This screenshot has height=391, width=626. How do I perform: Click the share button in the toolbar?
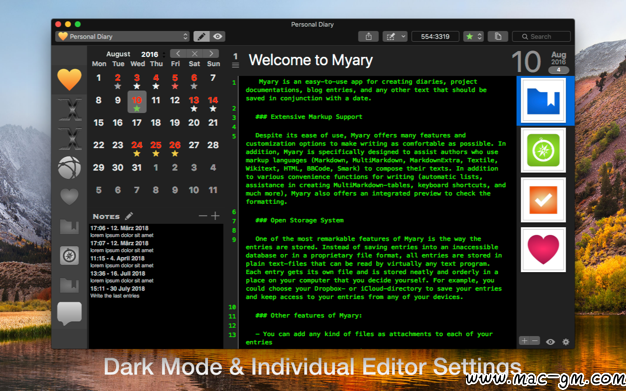click(x=368, y=36)
